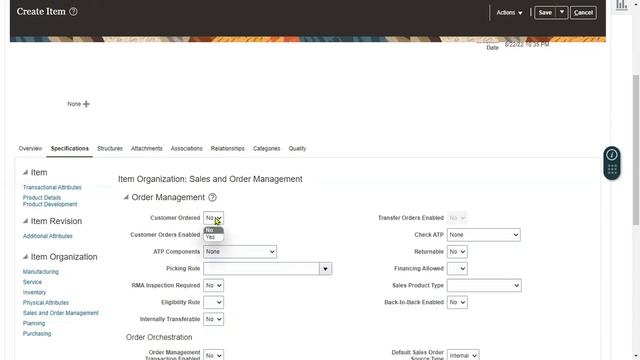Switch to Attachments tab

click(147, 149)
